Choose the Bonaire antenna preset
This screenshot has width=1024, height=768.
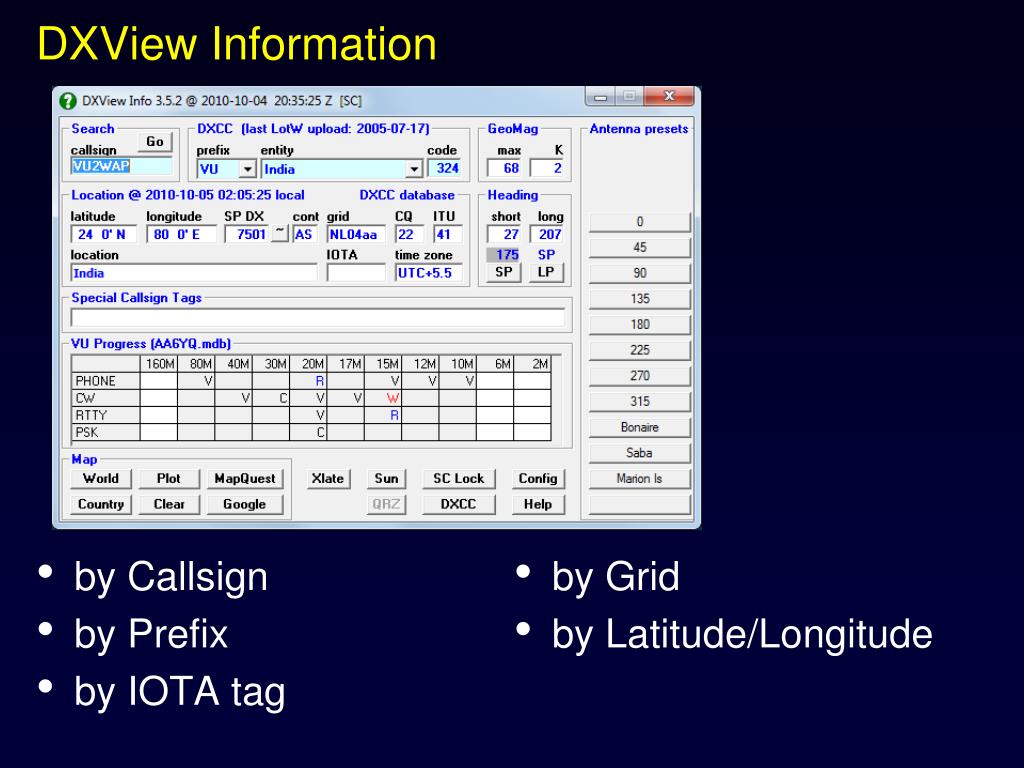click(x=639, y=427)
